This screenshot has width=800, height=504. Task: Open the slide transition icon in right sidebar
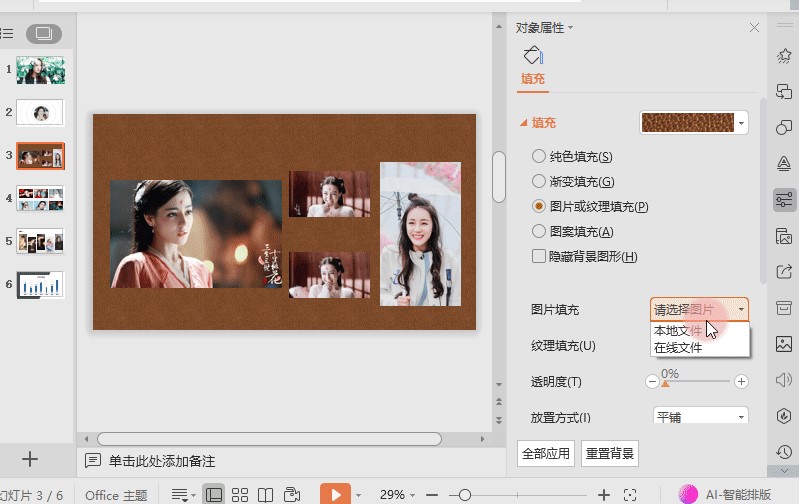click(x=784, y=92)
